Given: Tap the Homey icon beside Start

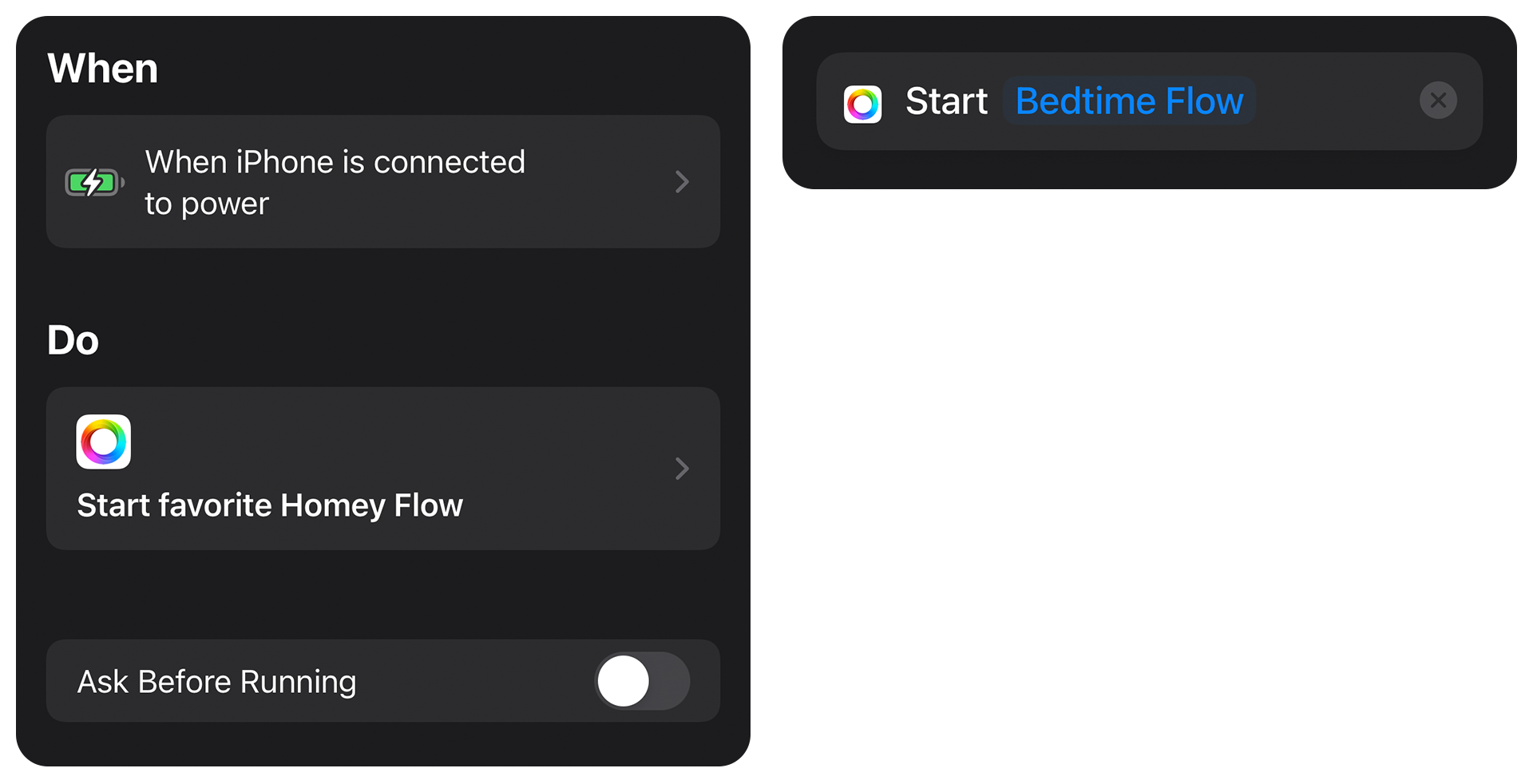Looking at the screenshot, I should click(x=862, y=104).
